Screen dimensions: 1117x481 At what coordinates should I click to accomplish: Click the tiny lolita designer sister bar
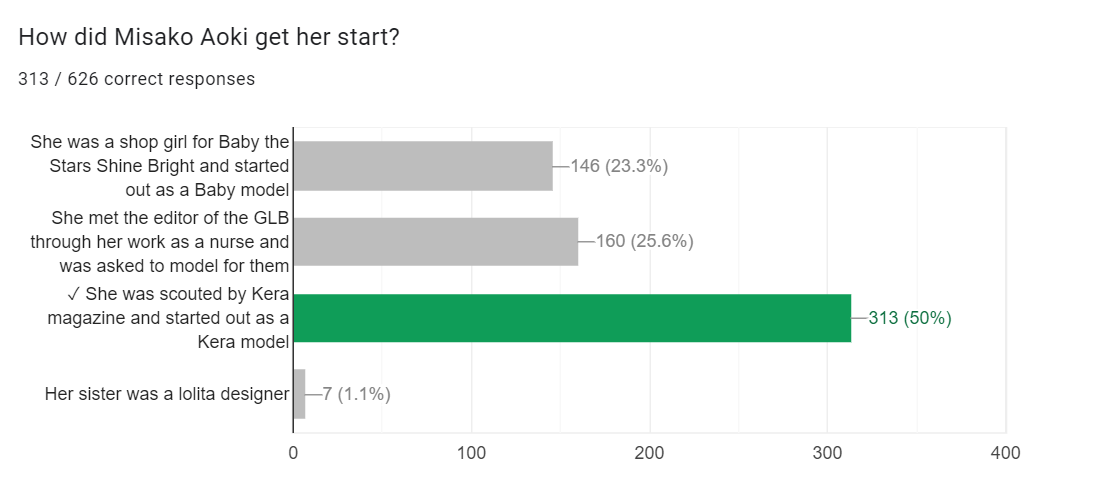299,394
